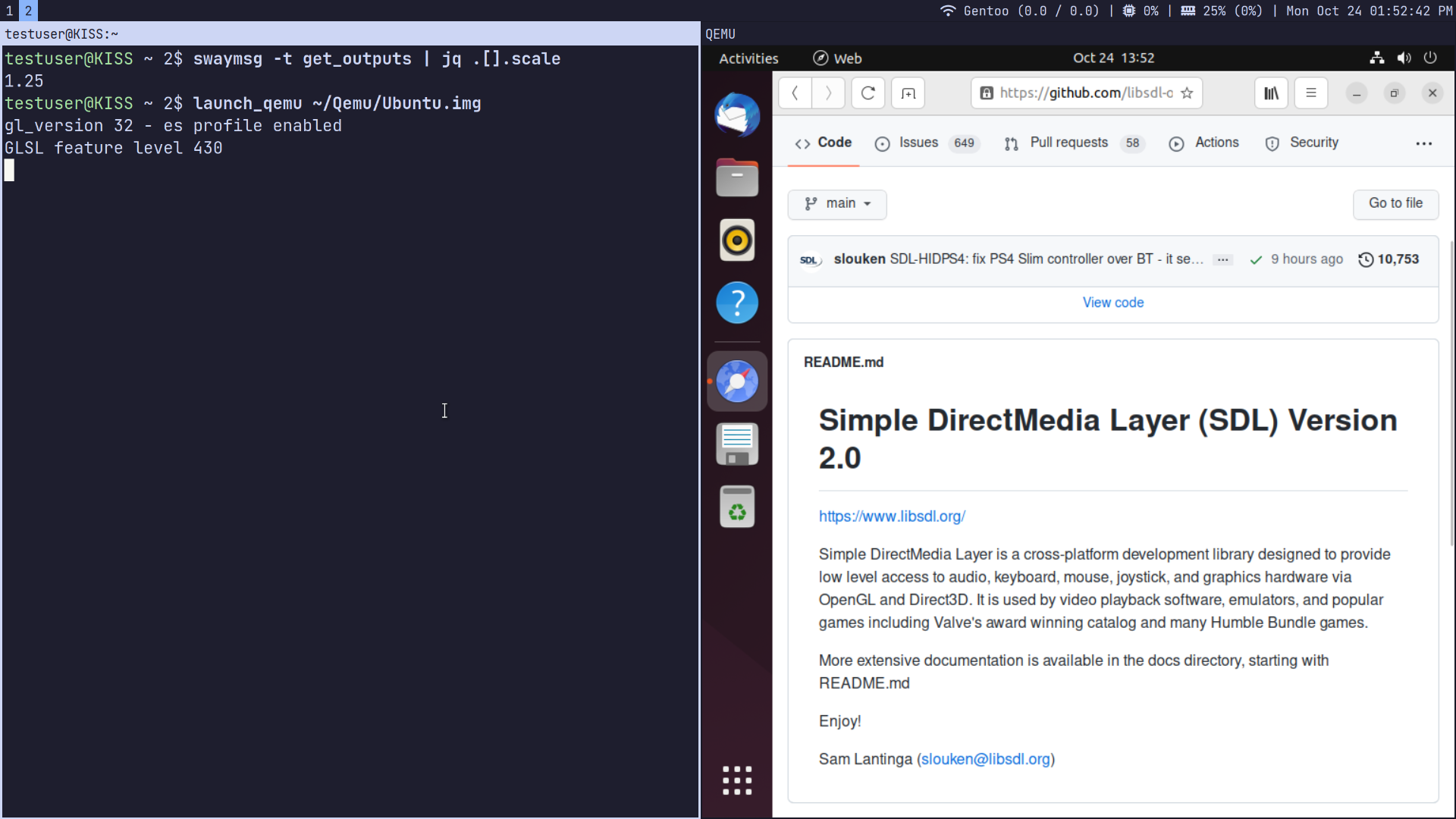Follow the https://www.libsdl.org/ link
The width and height of the screenshot is (1456, 819).
pos(892,516)
